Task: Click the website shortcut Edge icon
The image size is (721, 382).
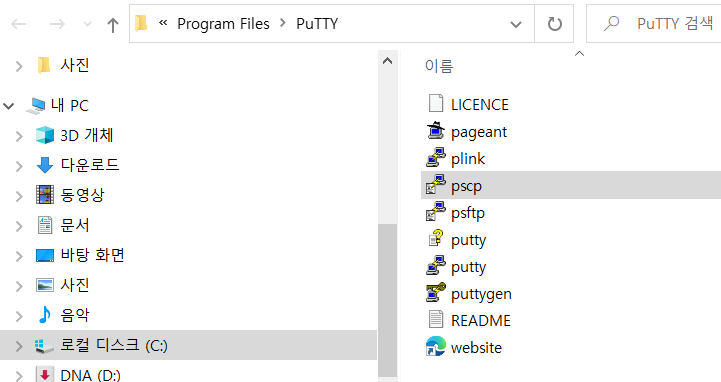Action: pyautogui.click(x=435, y=346)
